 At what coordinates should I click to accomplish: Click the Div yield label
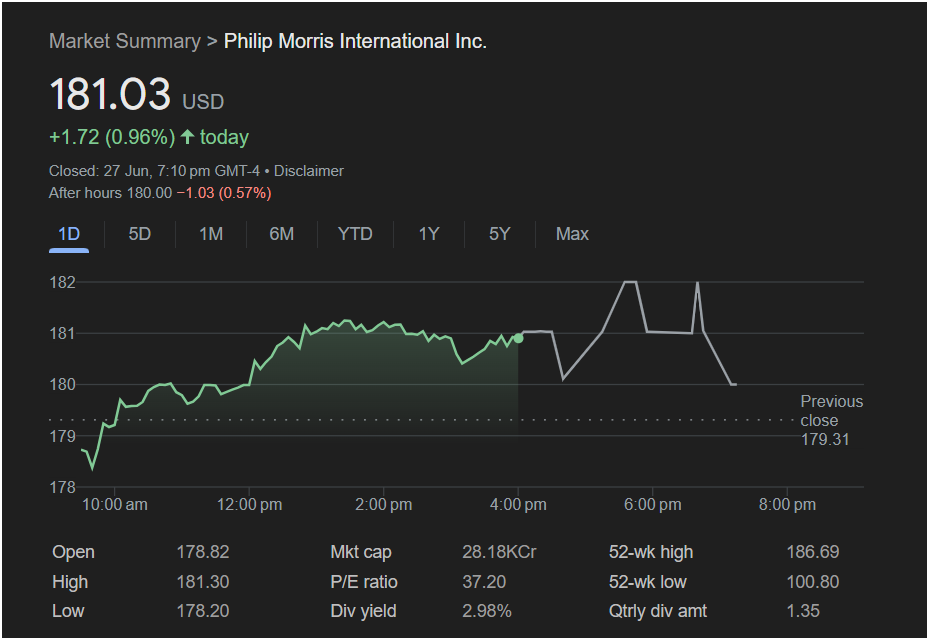[363, 611]
